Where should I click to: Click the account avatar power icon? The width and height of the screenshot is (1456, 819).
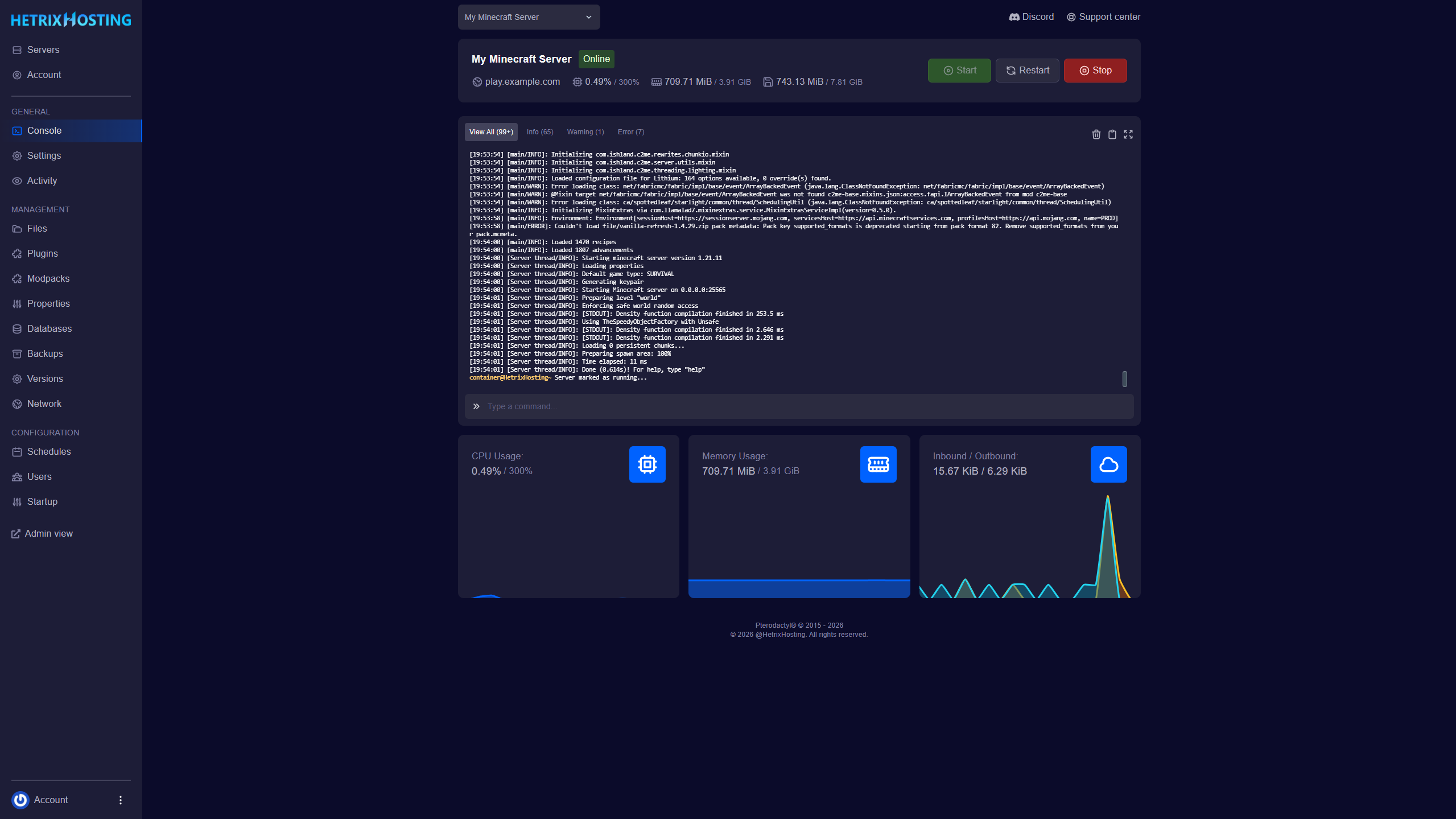click(x=20, y=800)
